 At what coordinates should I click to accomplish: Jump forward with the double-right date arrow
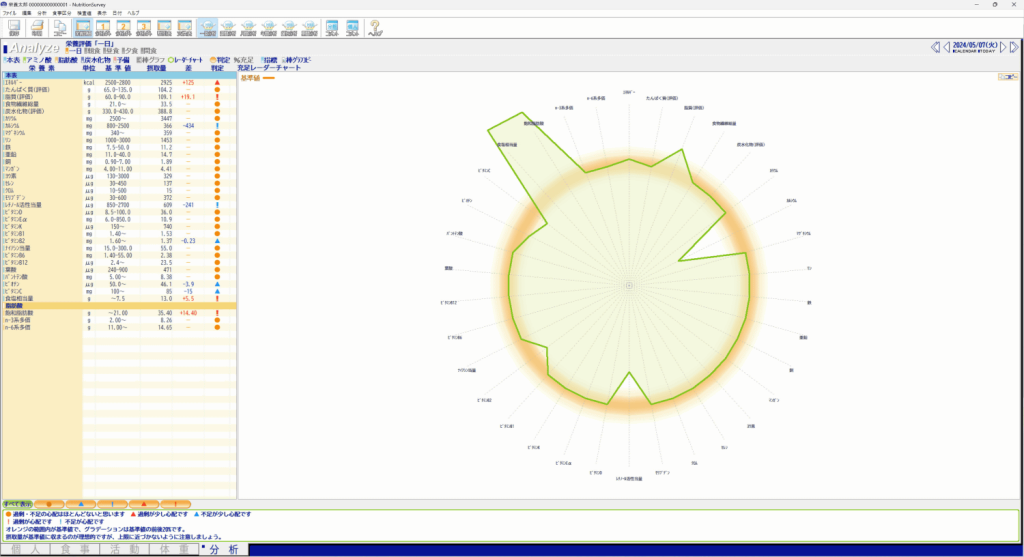[1014, 47]
